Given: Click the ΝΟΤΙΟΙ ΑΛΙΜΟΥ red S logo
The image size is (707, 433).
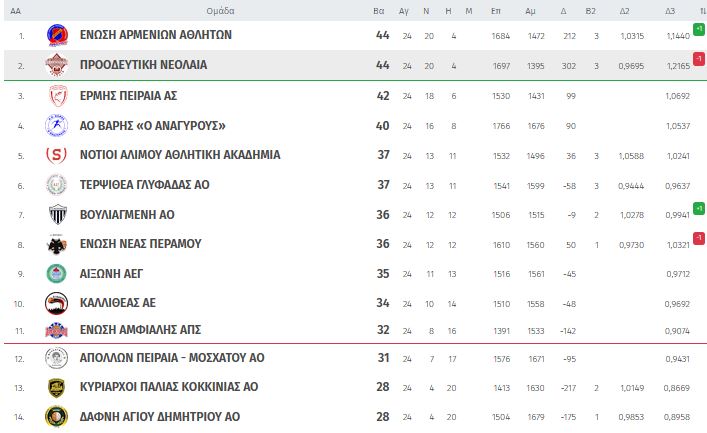Looking at the screenshot, I should pyautogui.click(x=56, y=155).
